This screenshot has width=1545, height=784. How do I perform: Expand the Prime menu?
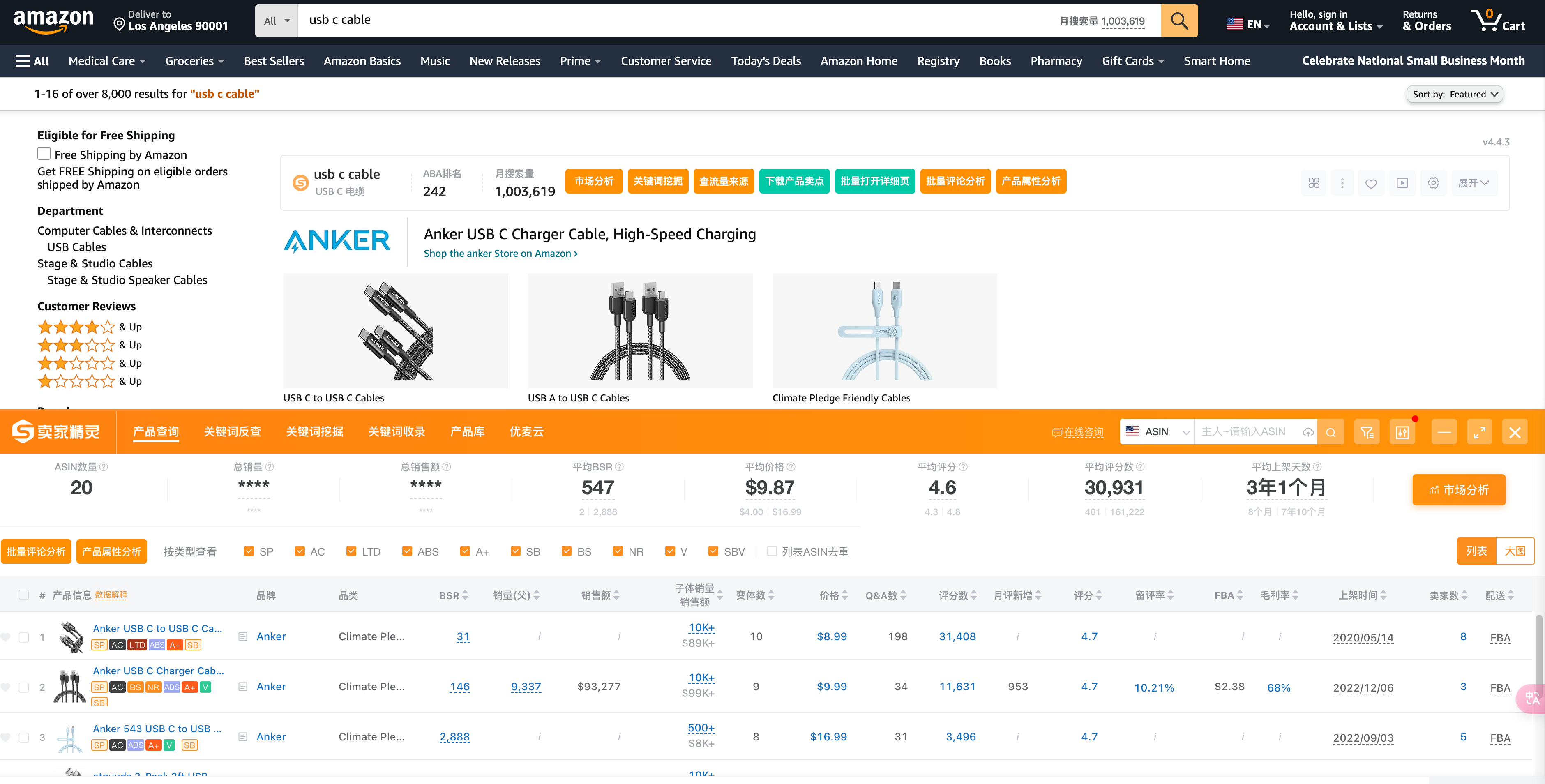[x=580, y=60]
